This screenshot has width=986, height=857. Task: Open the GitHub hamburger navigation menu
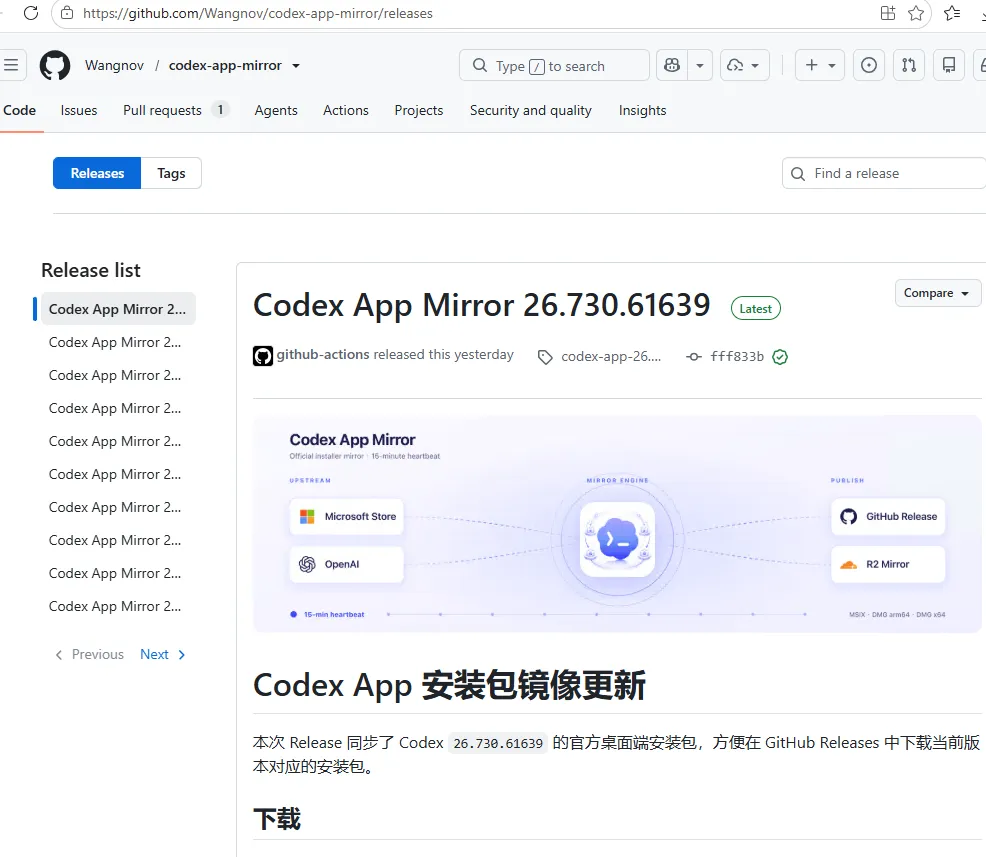click(x=11, y=65)
